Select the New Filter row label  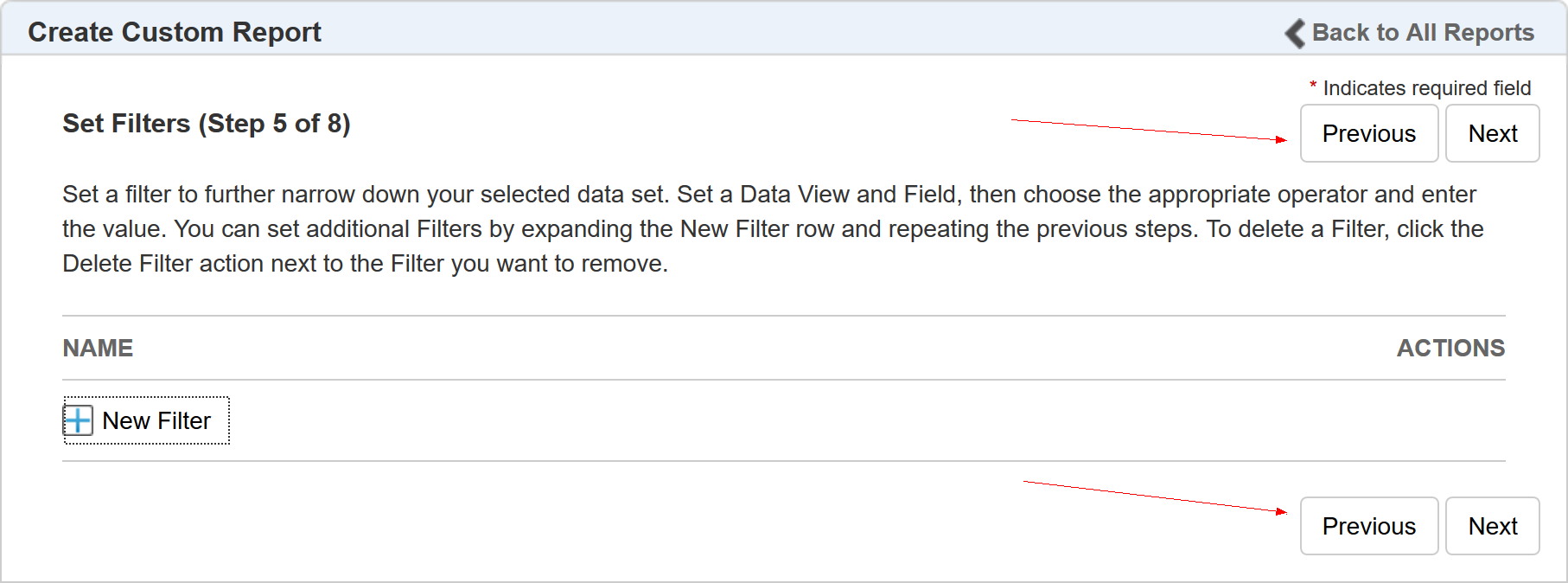(156, 421)
